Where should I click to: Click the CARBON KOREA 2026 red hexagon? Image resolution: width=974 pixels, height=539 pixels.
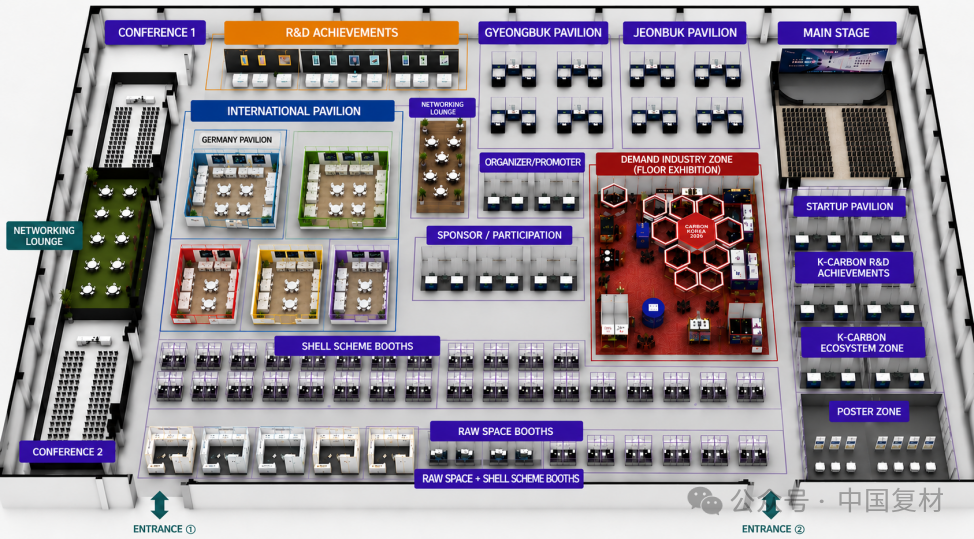(696, 231)
